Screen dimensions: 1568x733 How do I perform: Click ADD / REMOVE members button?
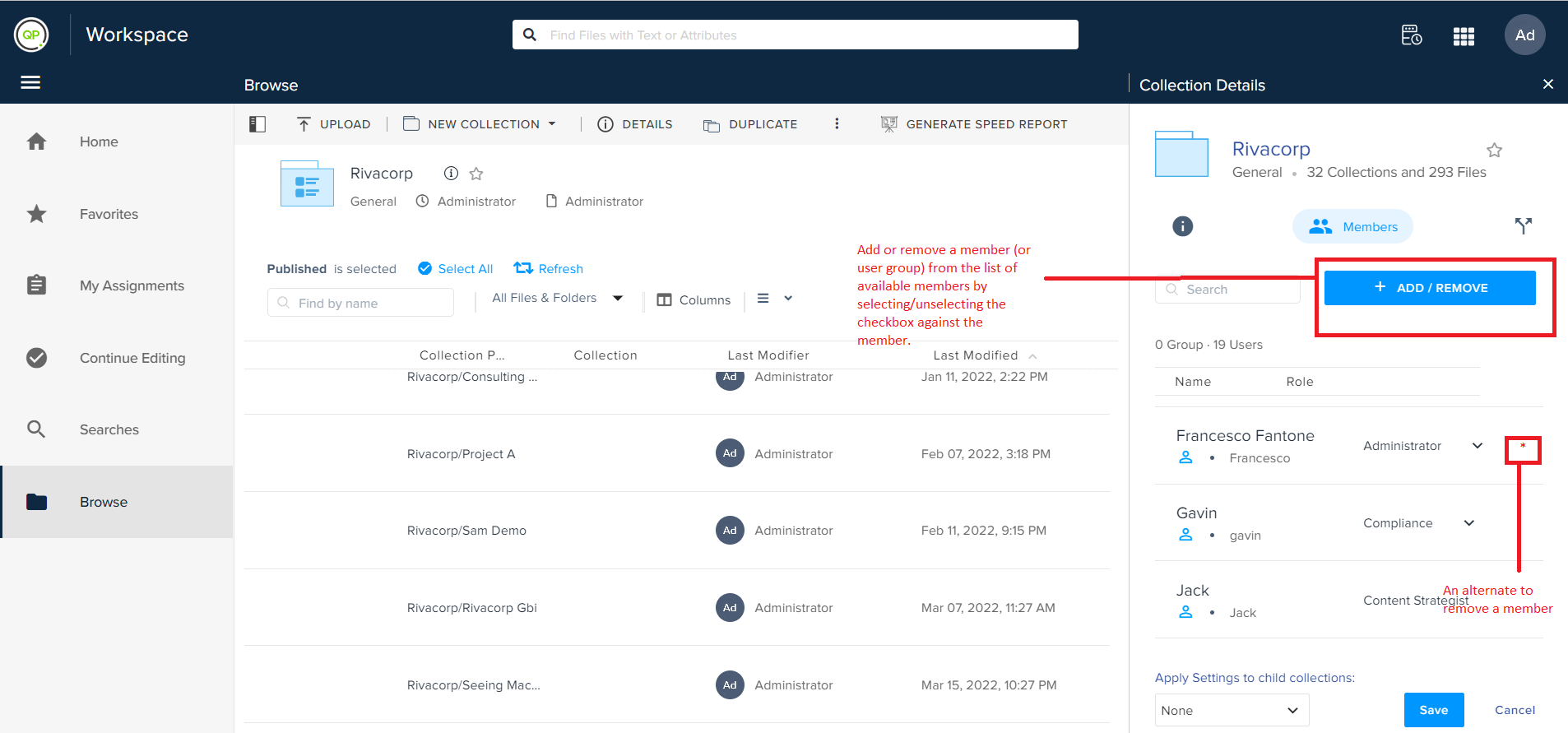[1430, 288]
